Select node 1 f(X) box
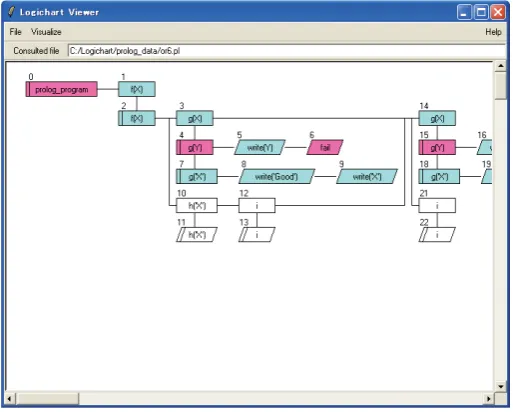Viewport: 513px width, 412px height. coord(137,89)
